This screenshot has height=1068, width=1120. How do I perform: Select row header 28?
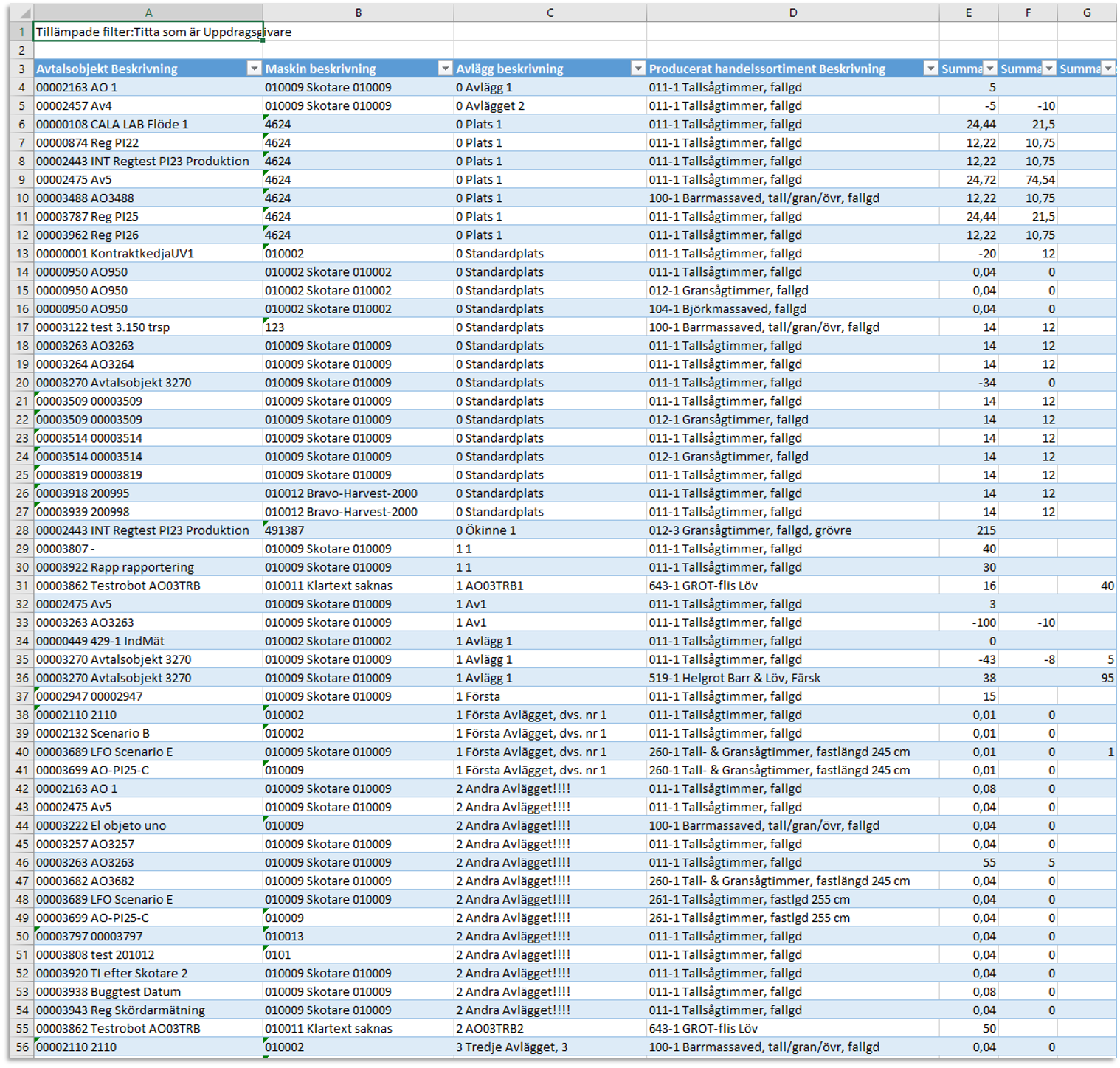(x=22, y=530)
